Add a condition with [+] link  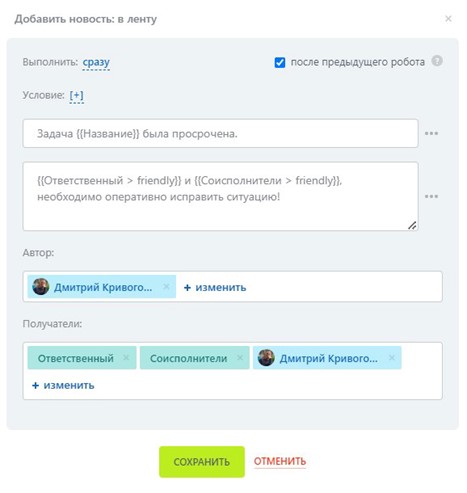click(x=76, y=95)
